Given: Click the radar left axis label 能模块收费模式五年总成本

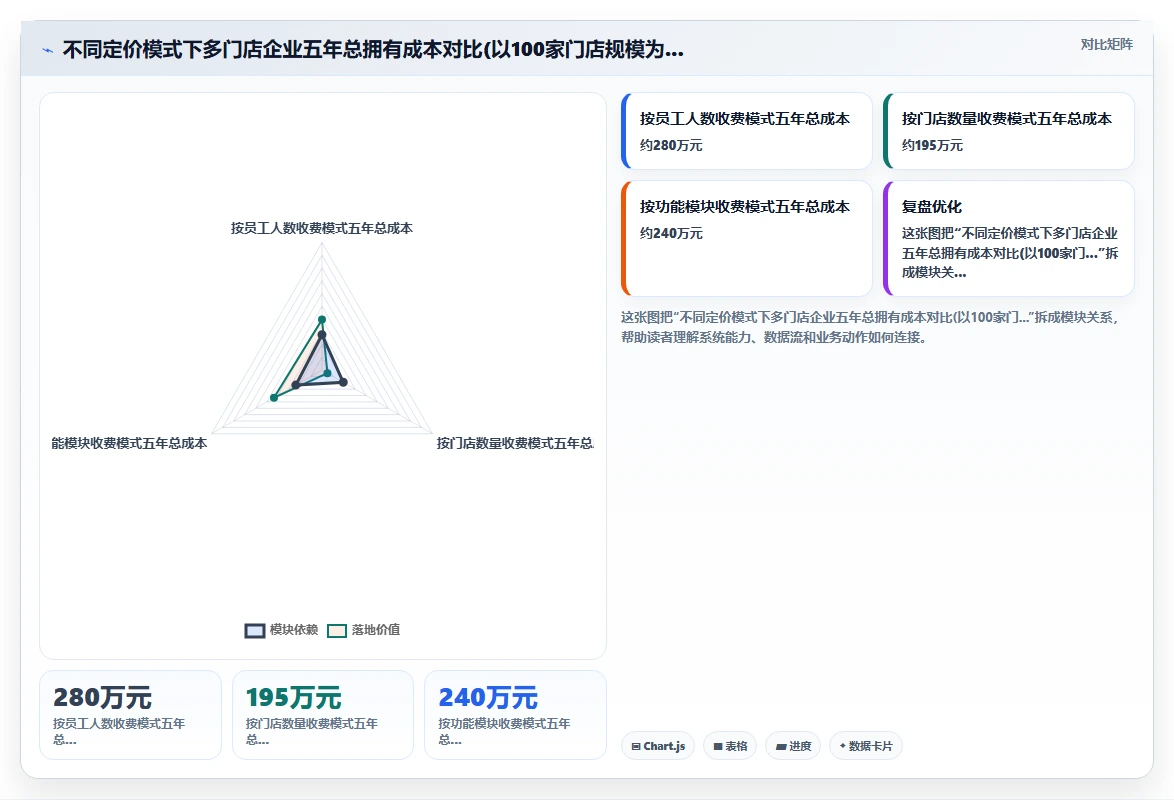Looking at the screenshot, I should pyautogui.click(x=129, y=443).
